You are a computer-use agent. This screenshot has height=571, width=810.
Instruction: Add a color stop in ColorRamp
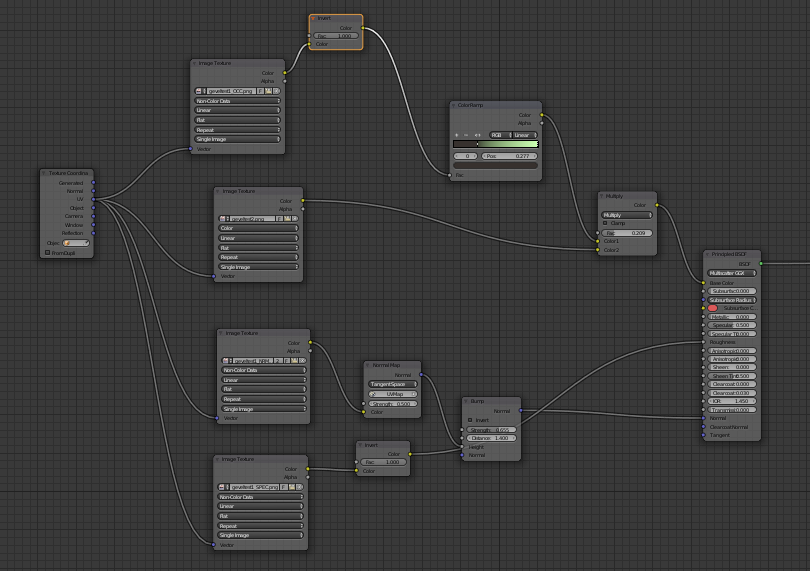(457, 135)
